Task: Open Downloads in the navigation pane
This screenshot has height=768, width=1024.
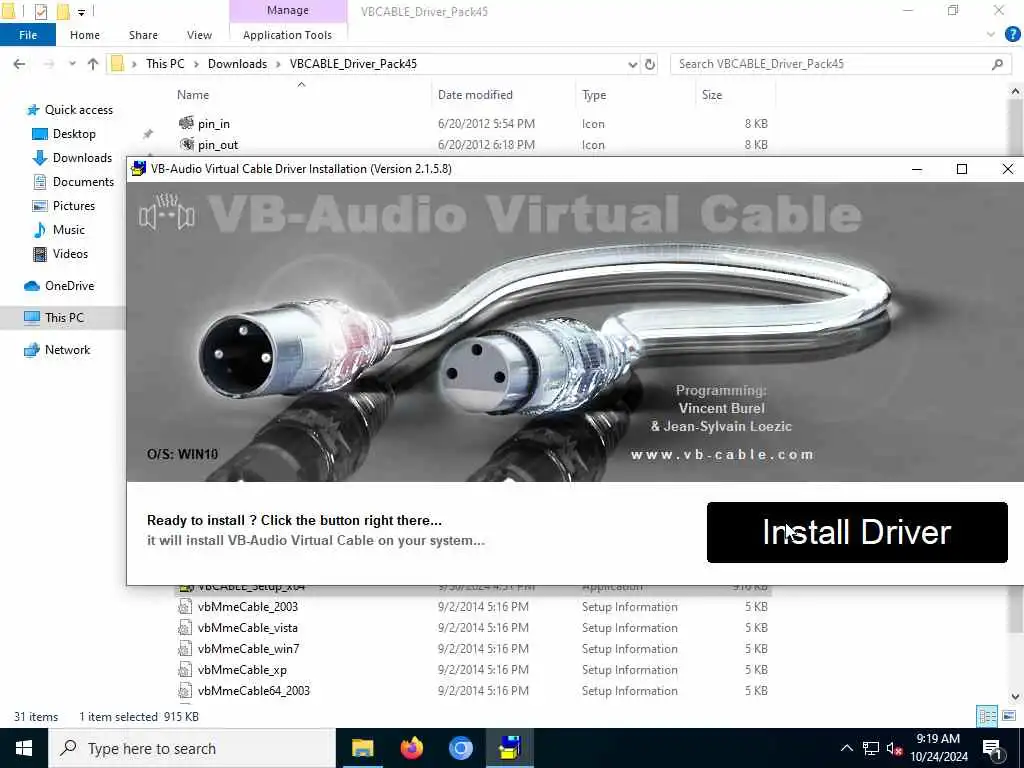Action: [82, 158]
